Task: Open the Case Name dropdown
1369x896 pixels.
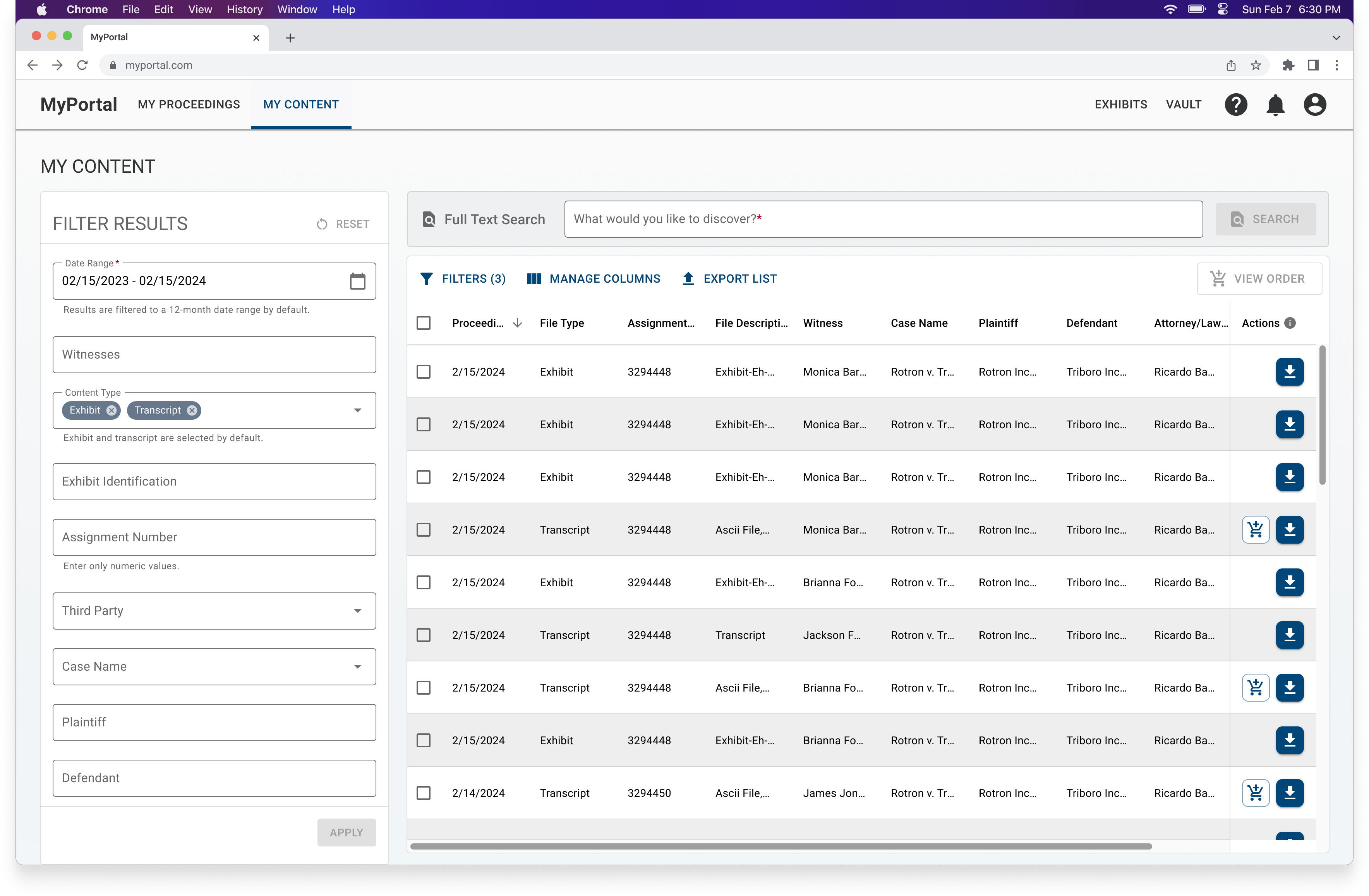Action: pos(357,666)
